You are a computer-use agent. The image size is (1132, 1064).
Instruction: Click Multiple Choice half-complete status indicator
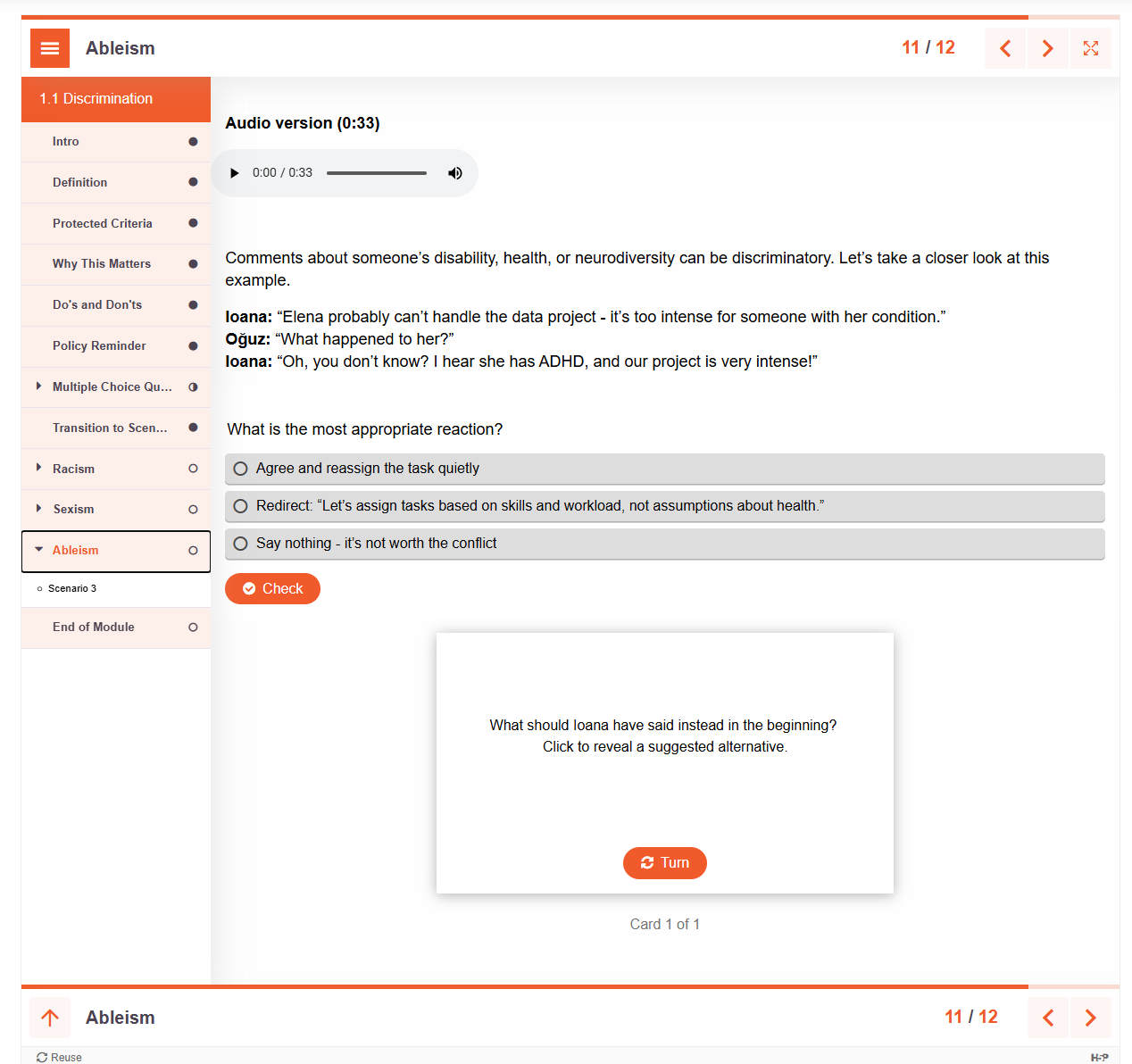click(193, 387)
